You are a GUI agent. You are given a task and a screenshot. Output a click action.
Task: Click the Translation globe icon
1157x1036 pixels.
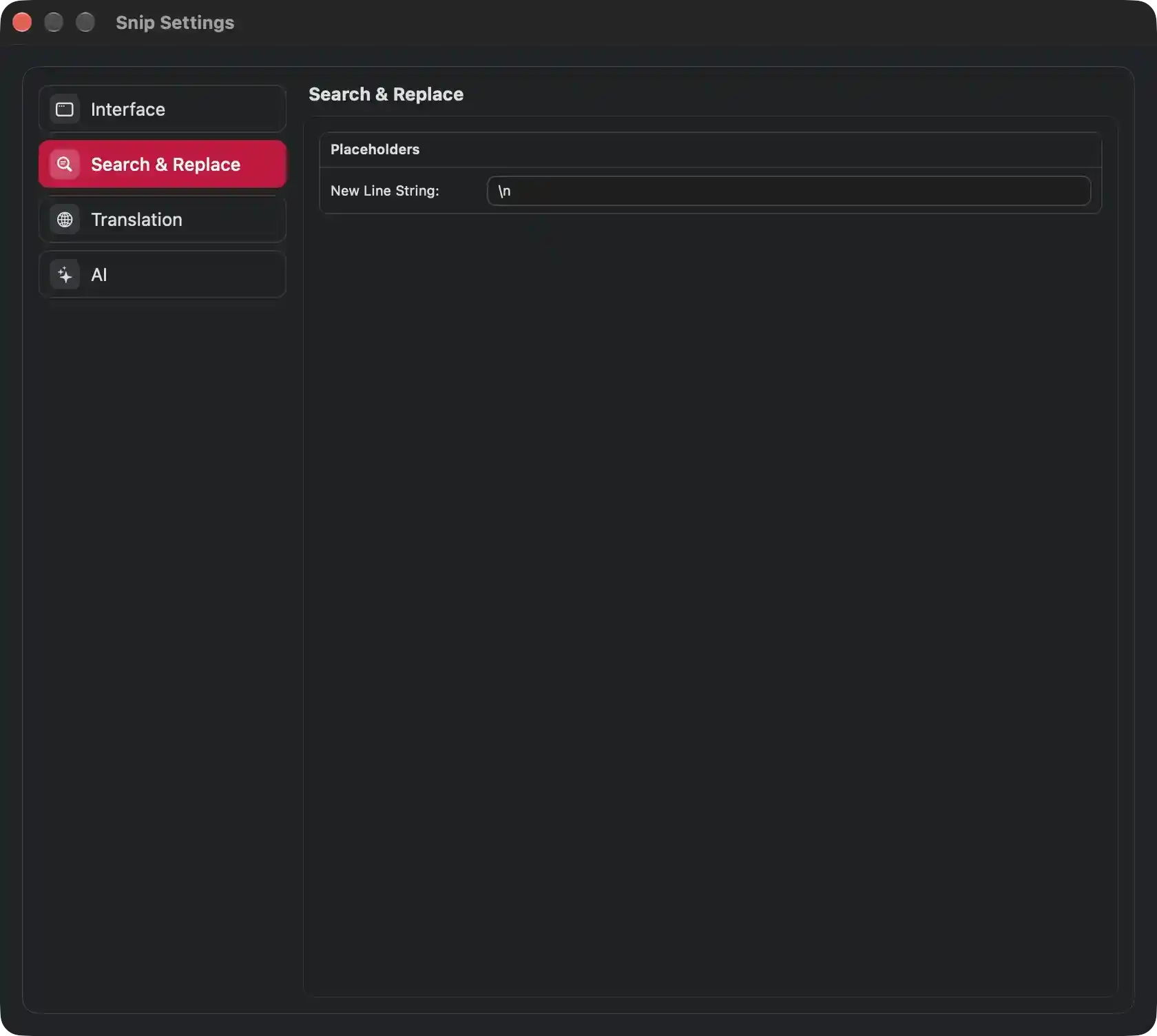coord(65,220)
